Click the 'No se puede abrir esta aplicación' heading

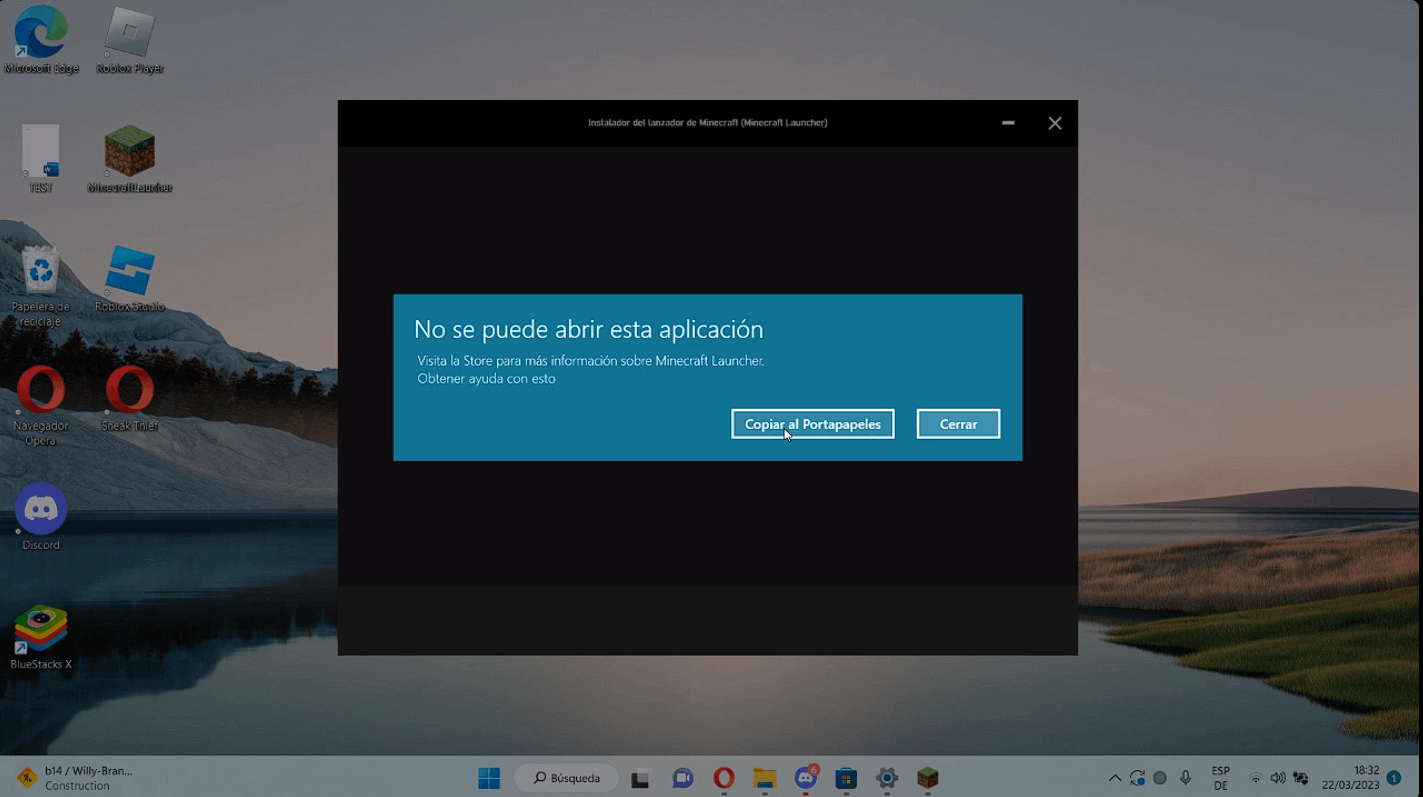[x=588, y=329]
